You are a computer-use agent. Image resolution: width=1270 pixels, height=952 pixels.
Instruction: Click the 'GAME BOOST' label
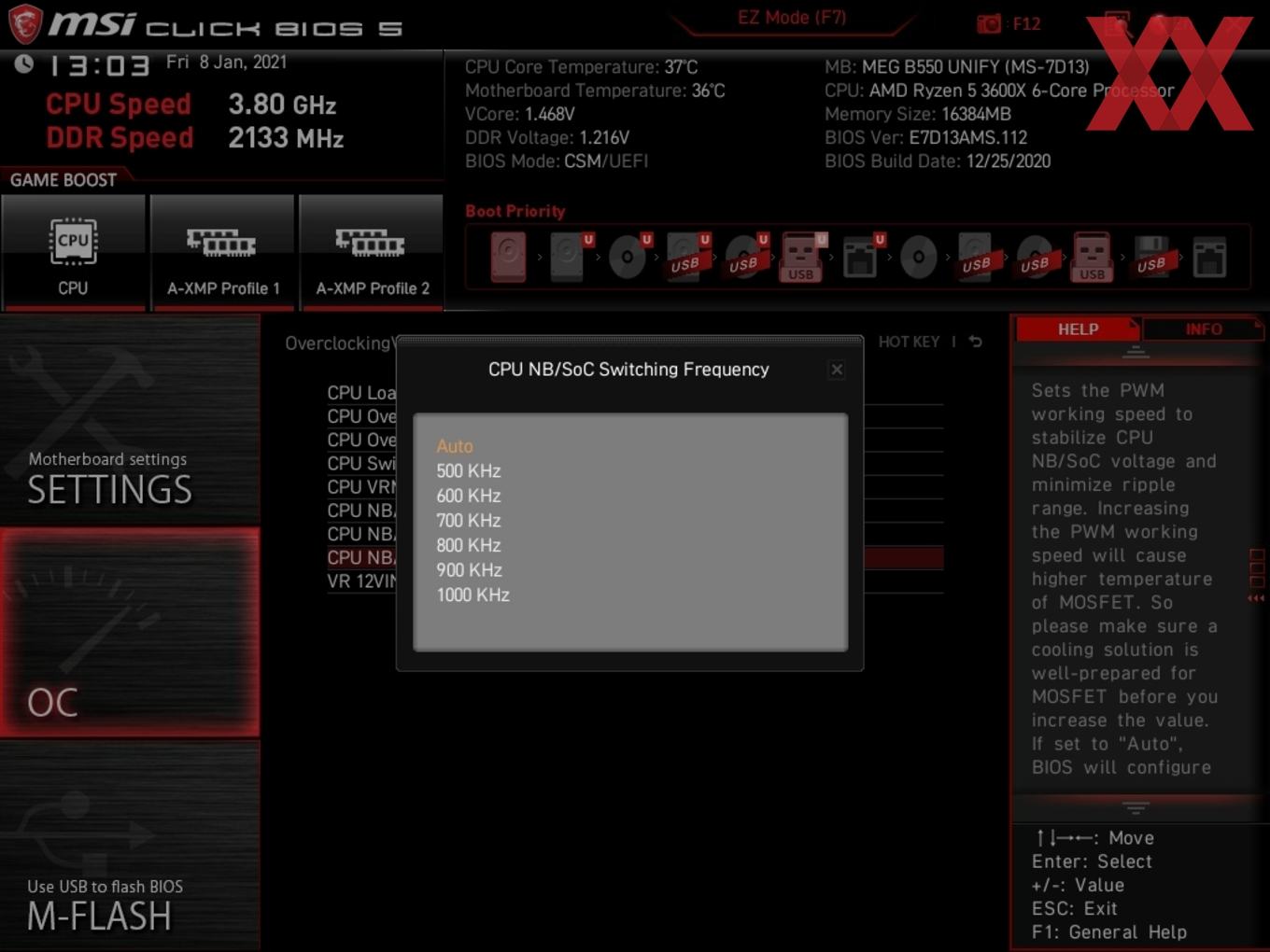pyautogui.click(x=63, y=180)
